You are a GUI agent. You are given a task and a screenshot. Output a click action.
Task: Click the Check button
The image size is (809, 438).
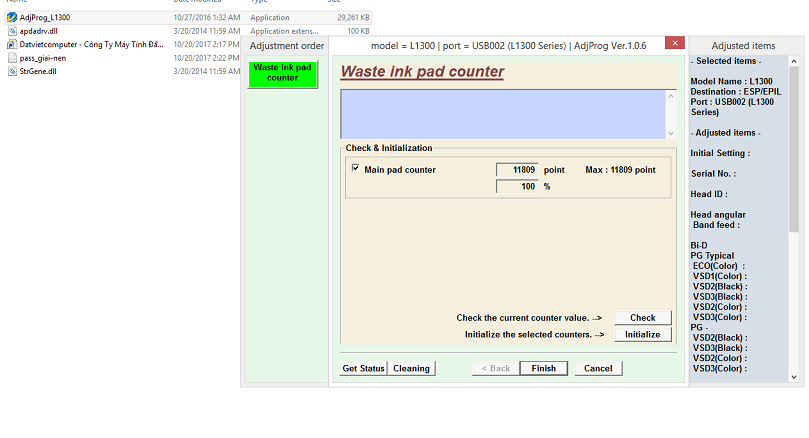(x=642, y=318)
